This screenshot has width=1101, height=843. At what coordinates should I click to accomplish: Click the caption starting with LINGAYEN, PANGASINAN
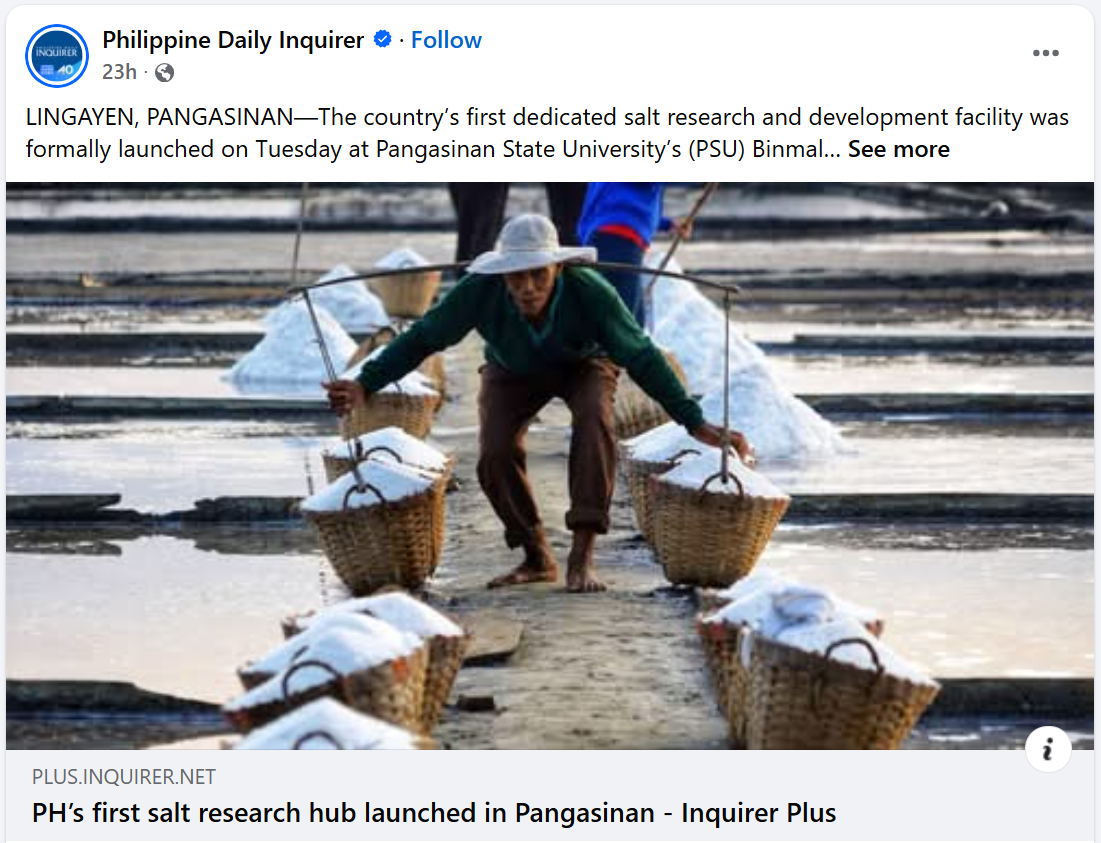click(x=548, y=133)
